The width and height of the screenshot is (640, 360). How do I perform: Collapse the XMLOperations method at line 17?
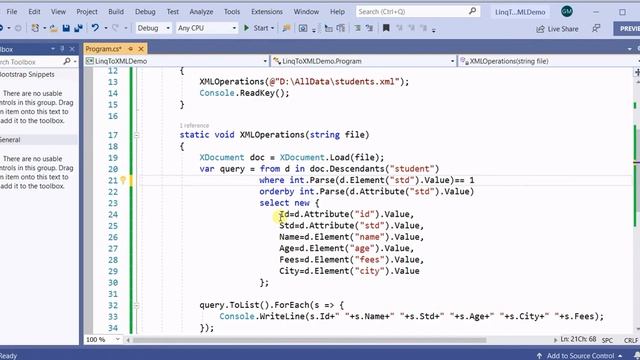137,135
